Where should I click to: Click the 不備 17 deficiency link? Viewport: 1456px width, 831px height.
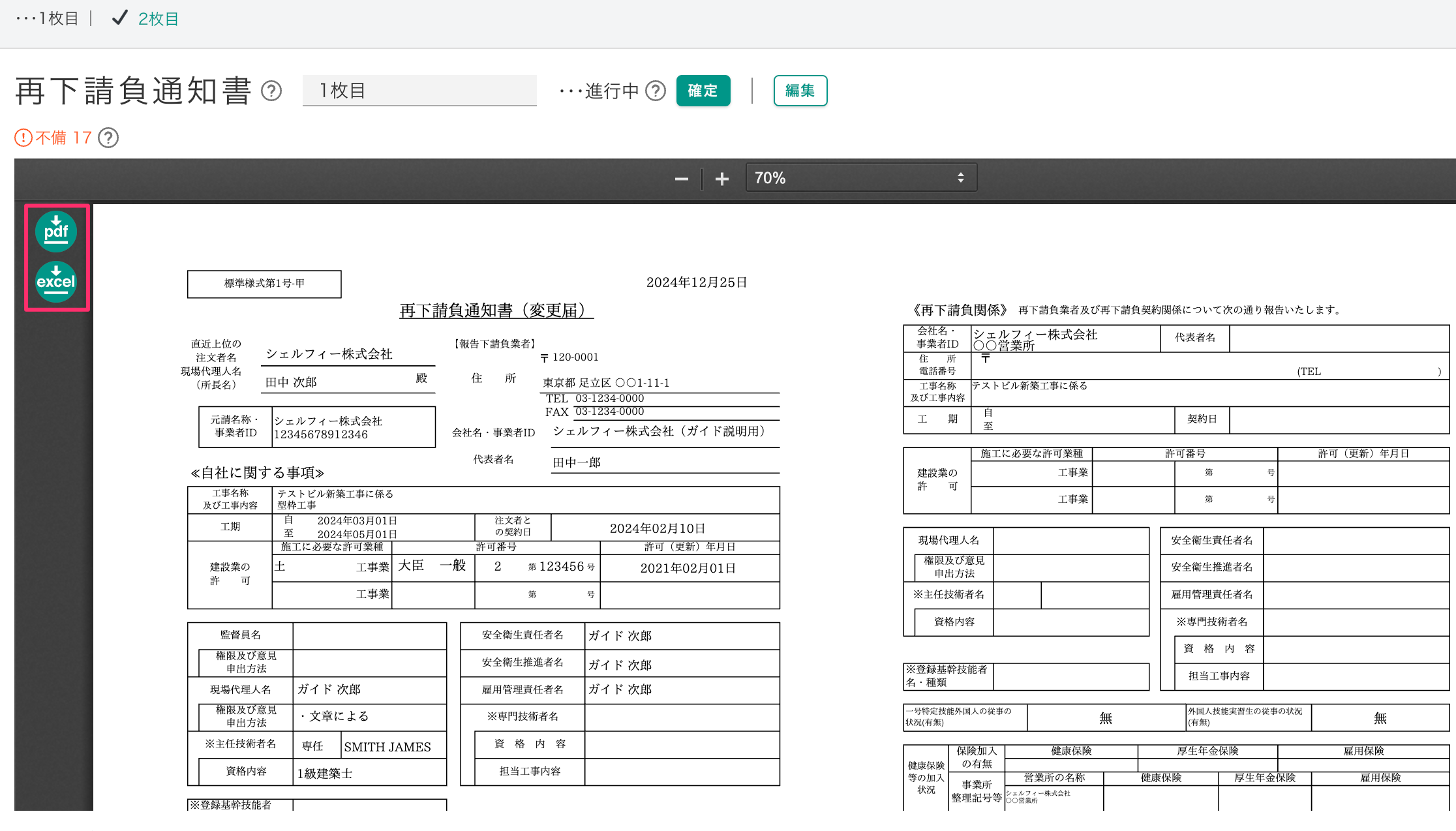point(63,138)
